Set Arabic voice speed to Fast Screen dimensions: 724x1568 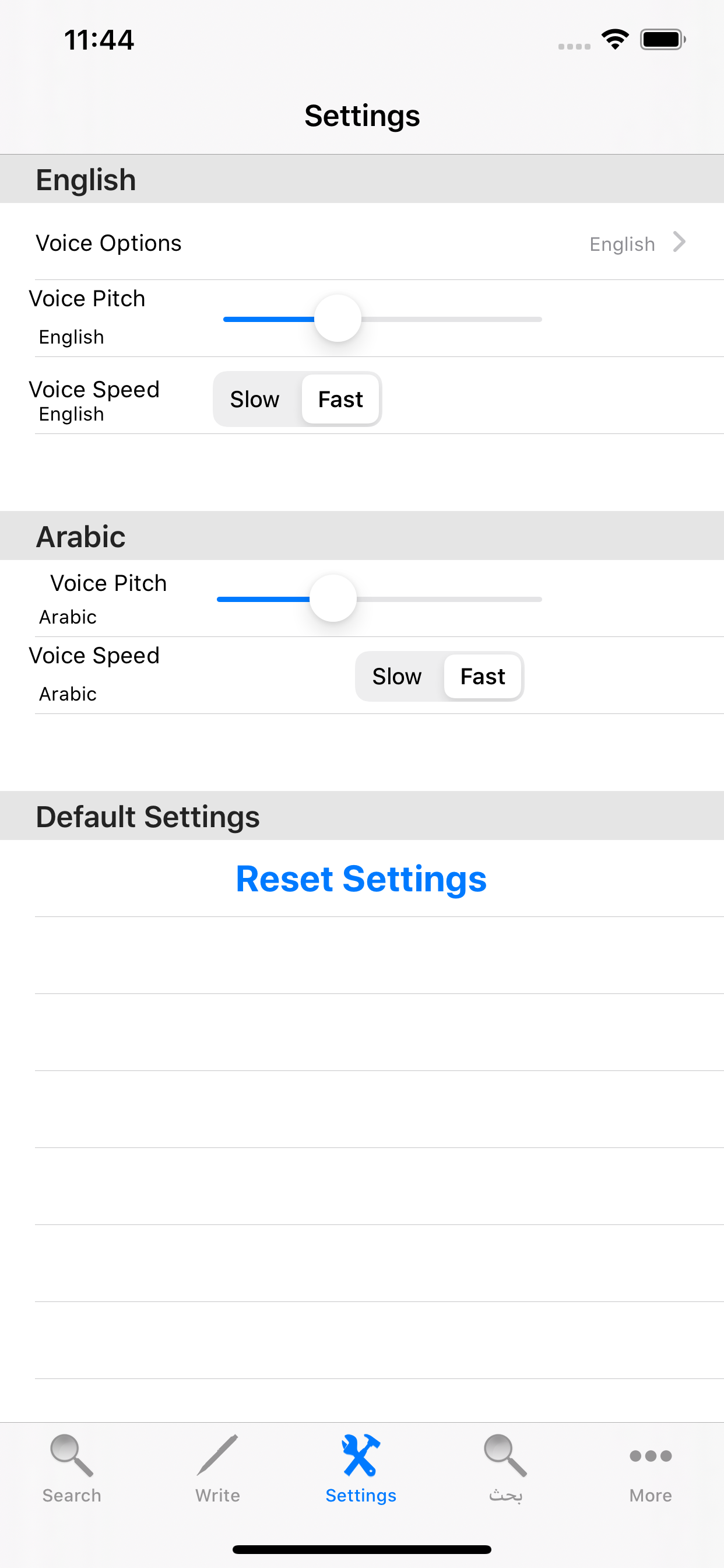pyautogui.click(x=483, y=676)
